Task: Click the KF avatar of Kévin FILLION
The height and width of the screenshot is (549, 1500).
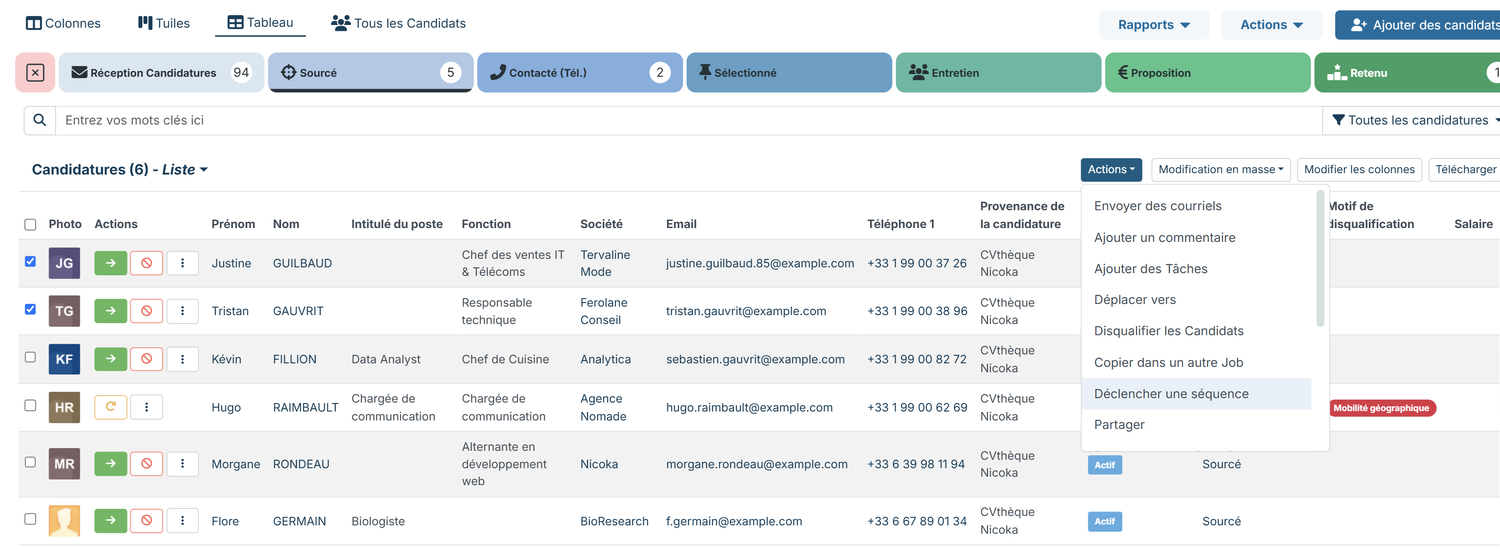Action: click(x=64, y=359)
